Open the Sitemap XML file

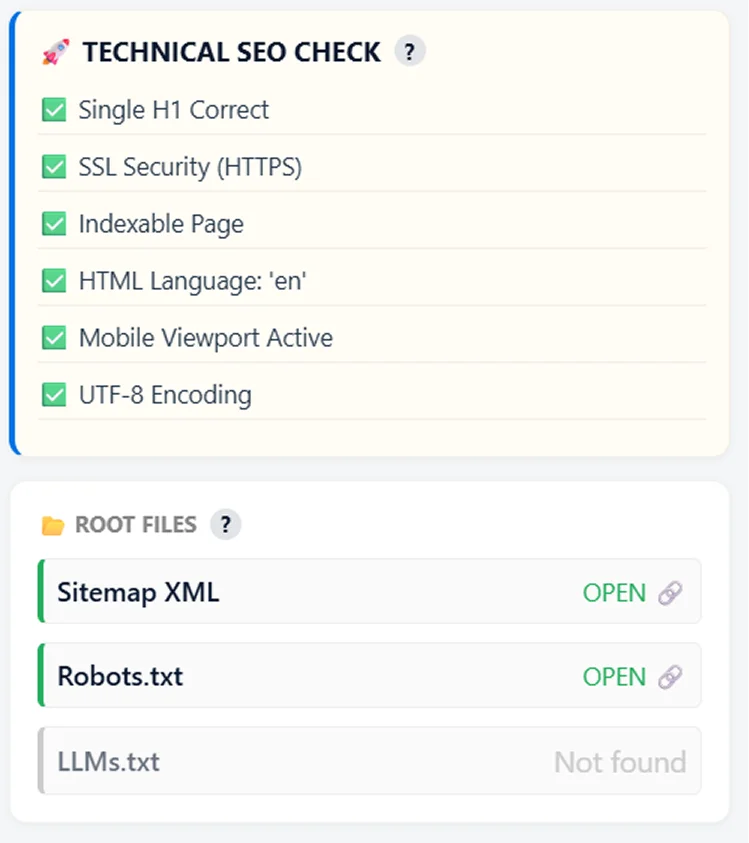[614, 592]
